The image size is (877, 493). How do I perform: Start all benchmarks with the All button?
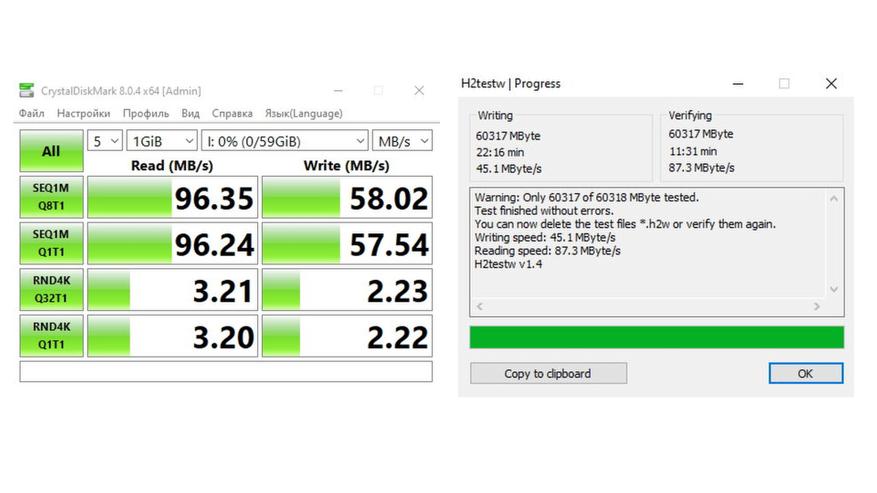tap(51, 151)
